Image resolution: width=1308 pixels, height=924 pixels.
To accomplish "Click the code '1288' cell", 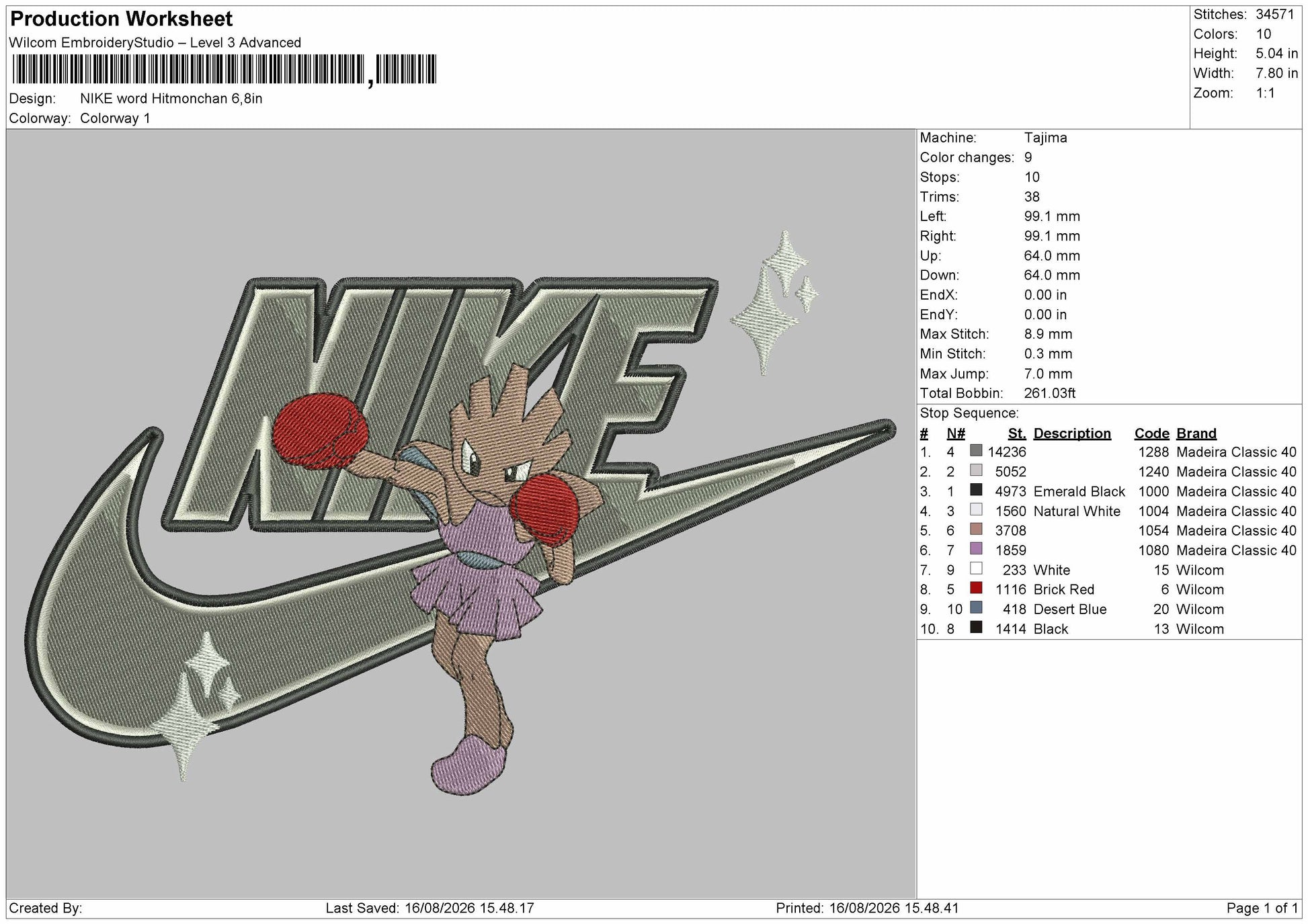I will pyautogui.click(x=1154, y=452).
